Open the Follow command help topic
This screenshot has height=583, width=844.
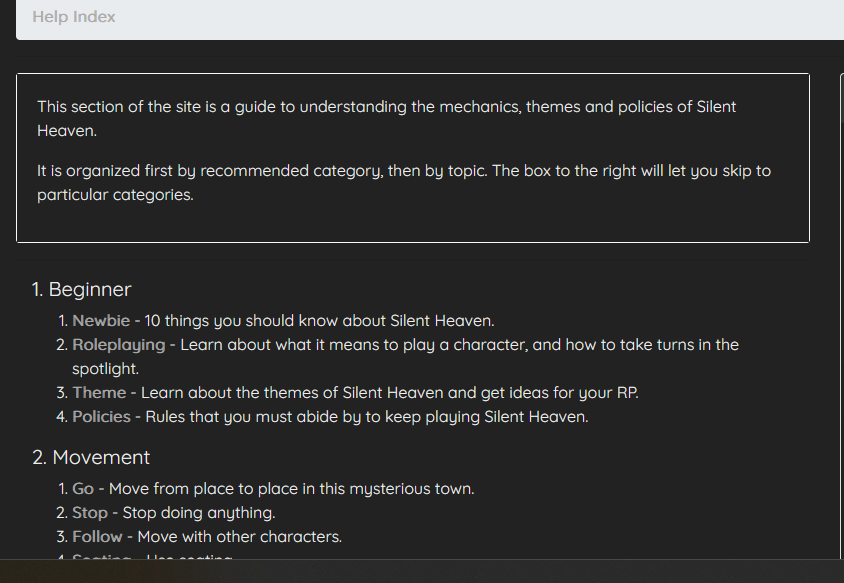(97, 536)
